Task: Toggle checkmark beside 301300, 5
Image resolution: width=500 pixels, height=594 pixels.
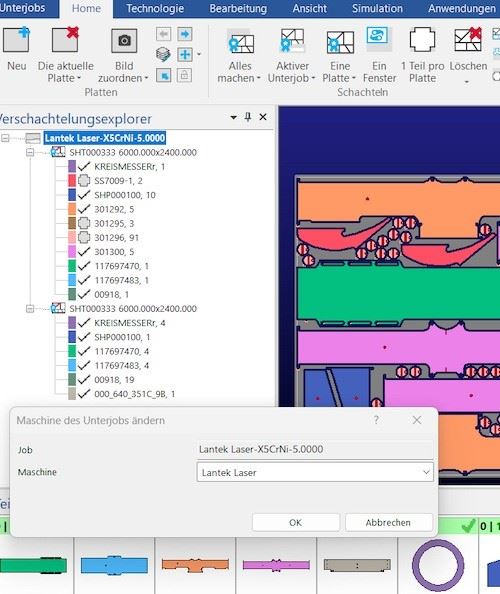Action: click(x=84, y=252)
